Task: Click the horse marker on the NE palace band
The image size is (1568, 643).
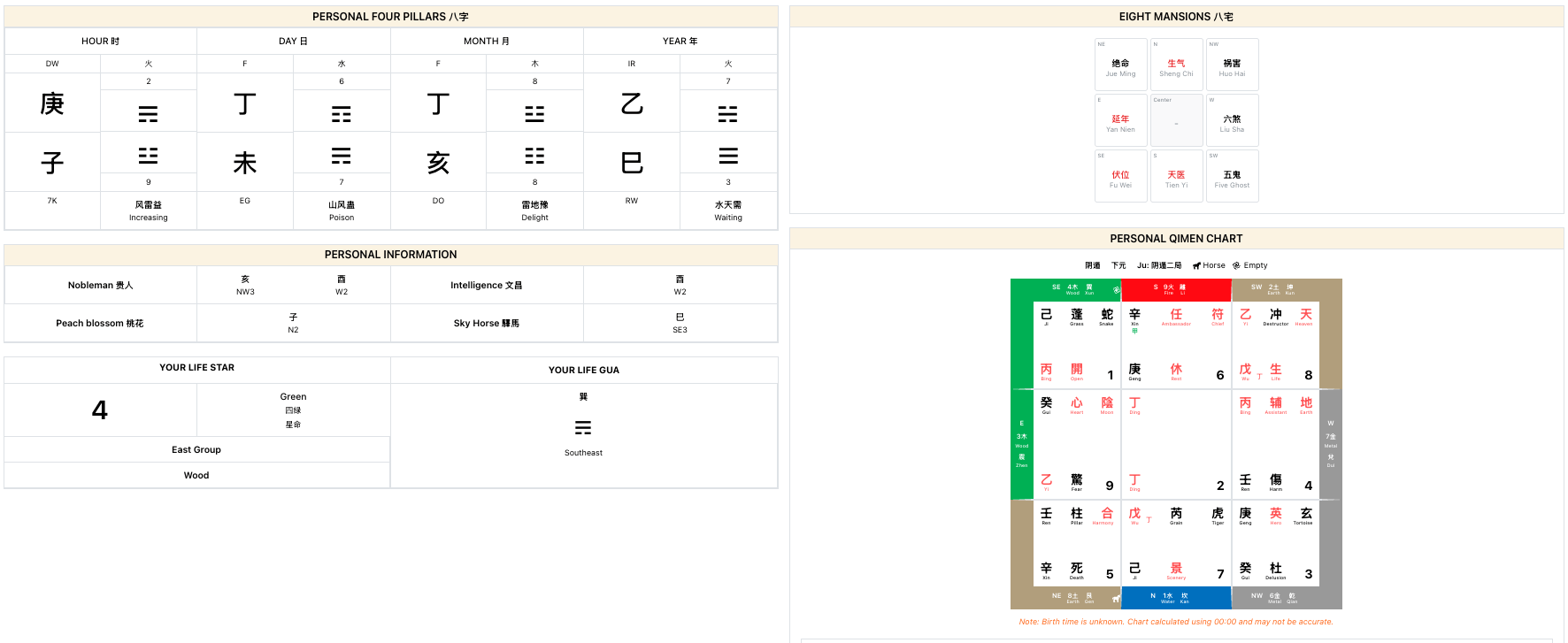Action: 1116,599
